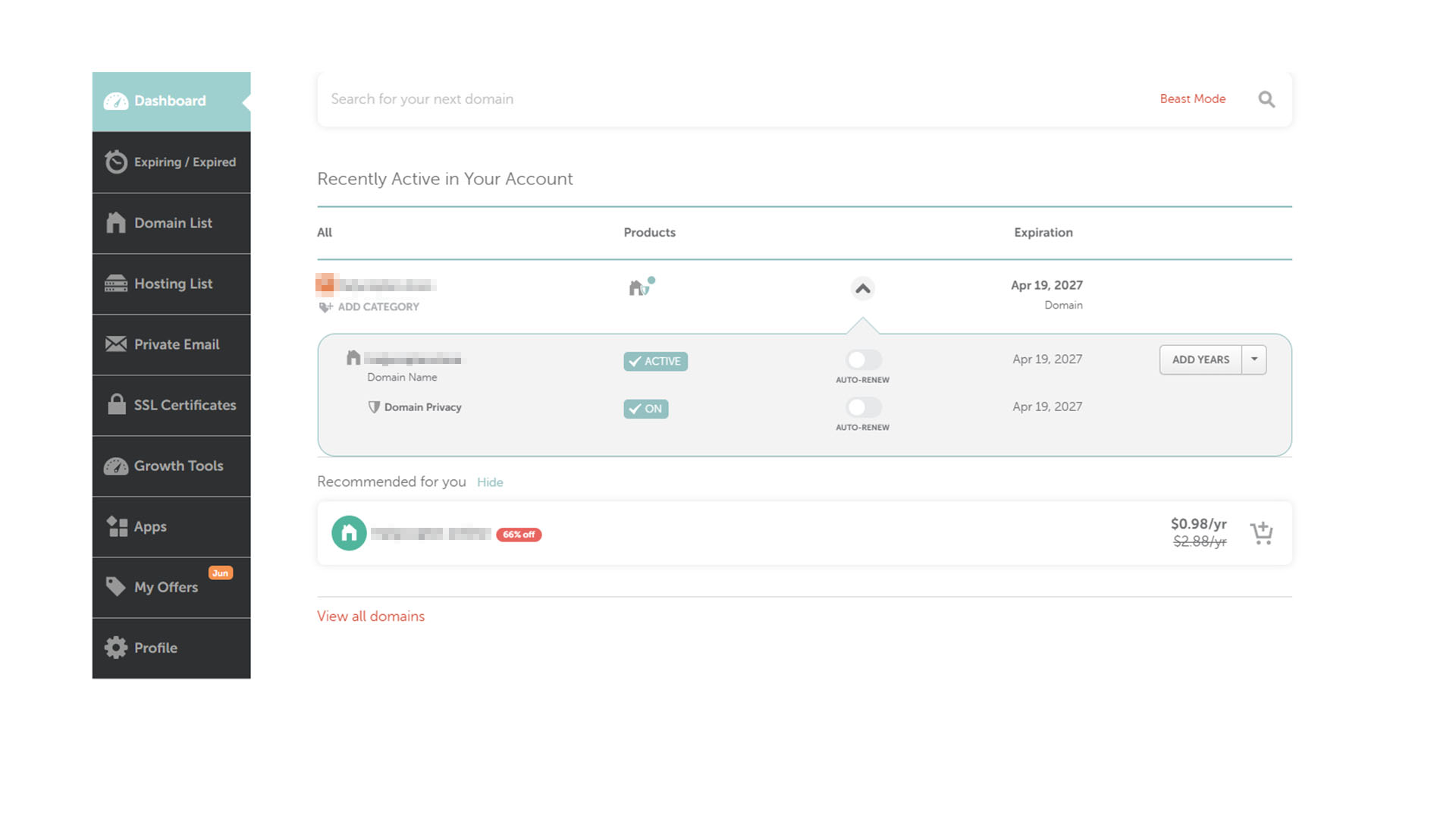Screen dimensions: 1456x819
Task: Click the Profile gear icon
Action: click(116, 648)
